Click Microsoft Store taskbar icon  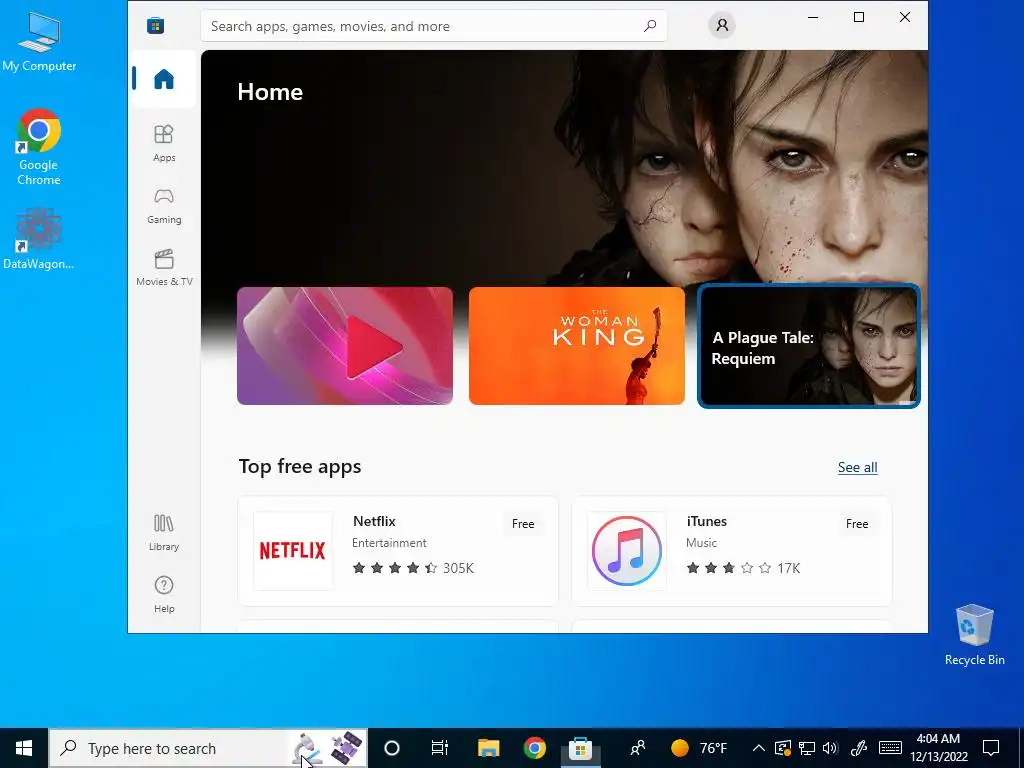point(580,748)
